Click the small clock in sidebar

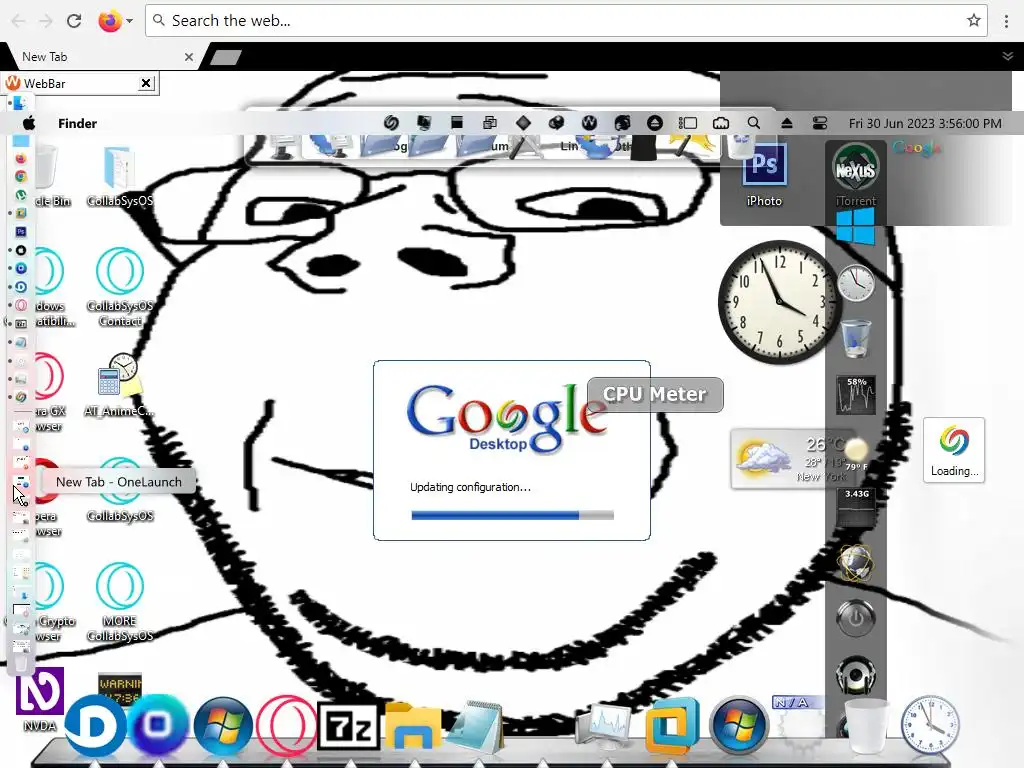point(856,283)
